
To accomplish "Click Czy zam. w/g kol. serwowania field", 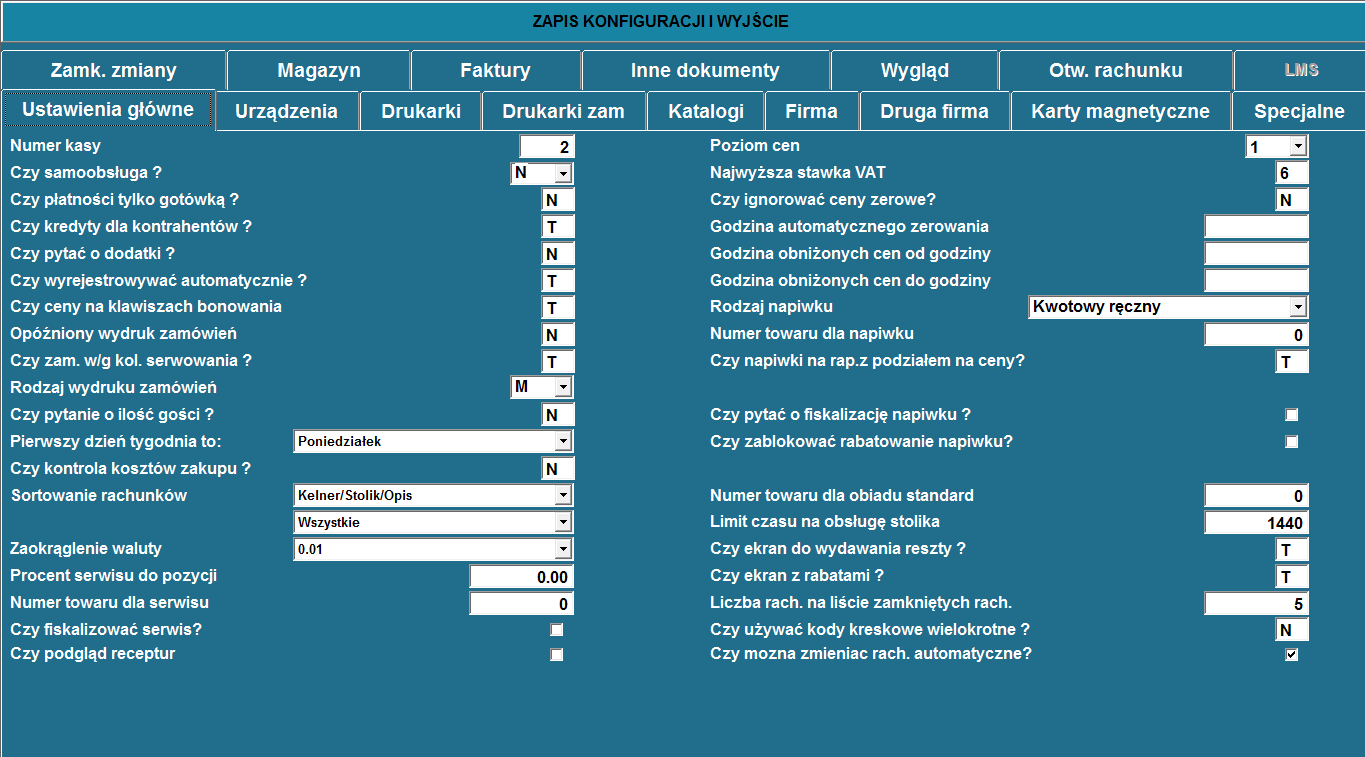I will (558, 361).
